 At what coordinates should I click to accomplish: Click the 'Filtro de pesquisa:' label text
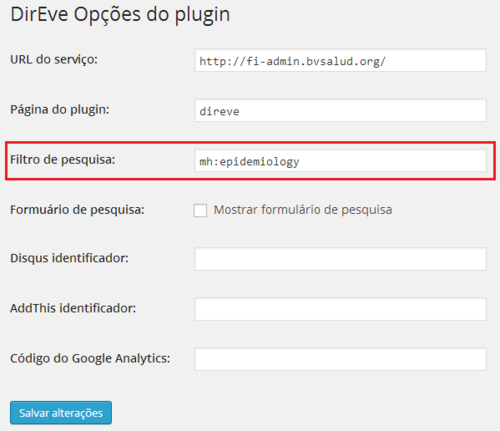[63, 160]
